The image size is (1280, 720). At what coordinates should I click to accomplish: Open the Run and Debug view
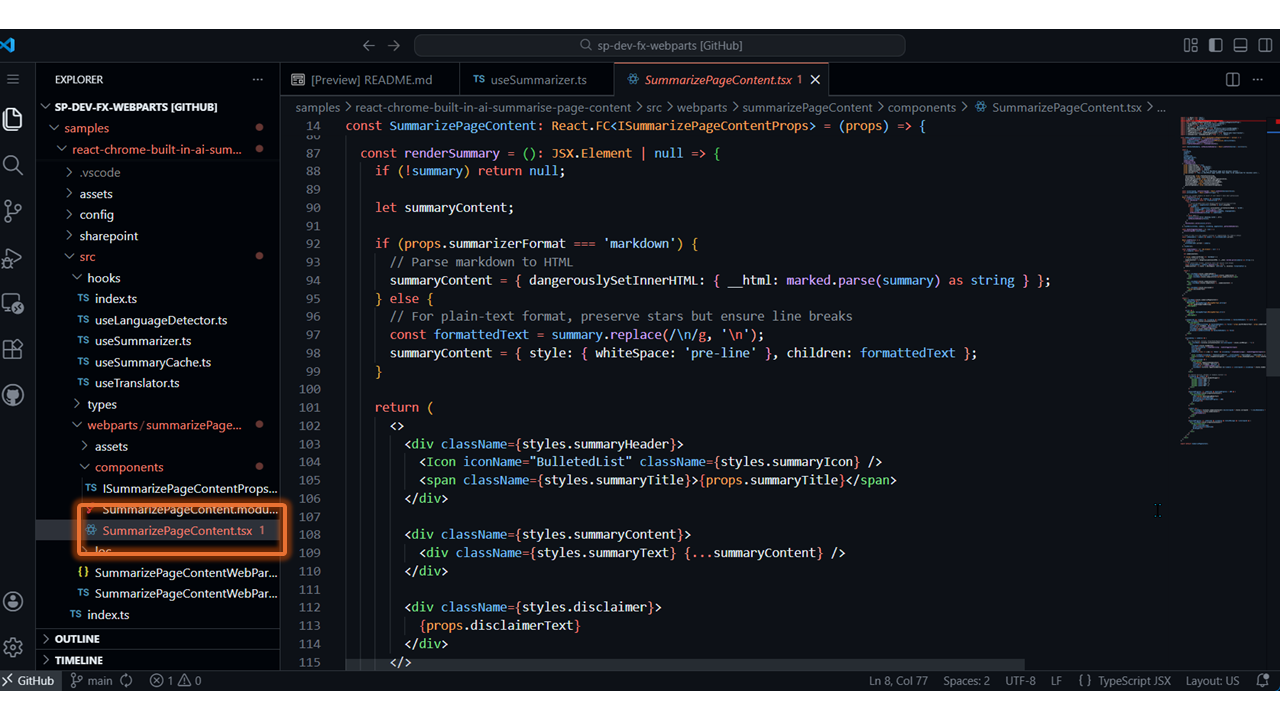pyautogui.click(x=13, y=258)
